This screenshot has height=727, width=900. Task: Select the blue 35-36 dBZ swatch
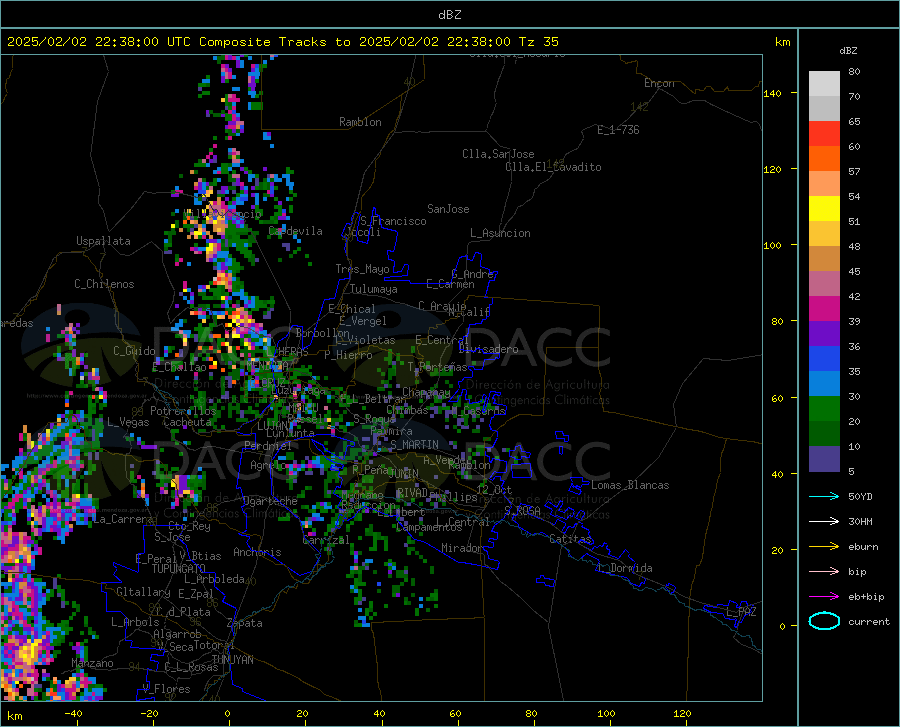point(824,359)
